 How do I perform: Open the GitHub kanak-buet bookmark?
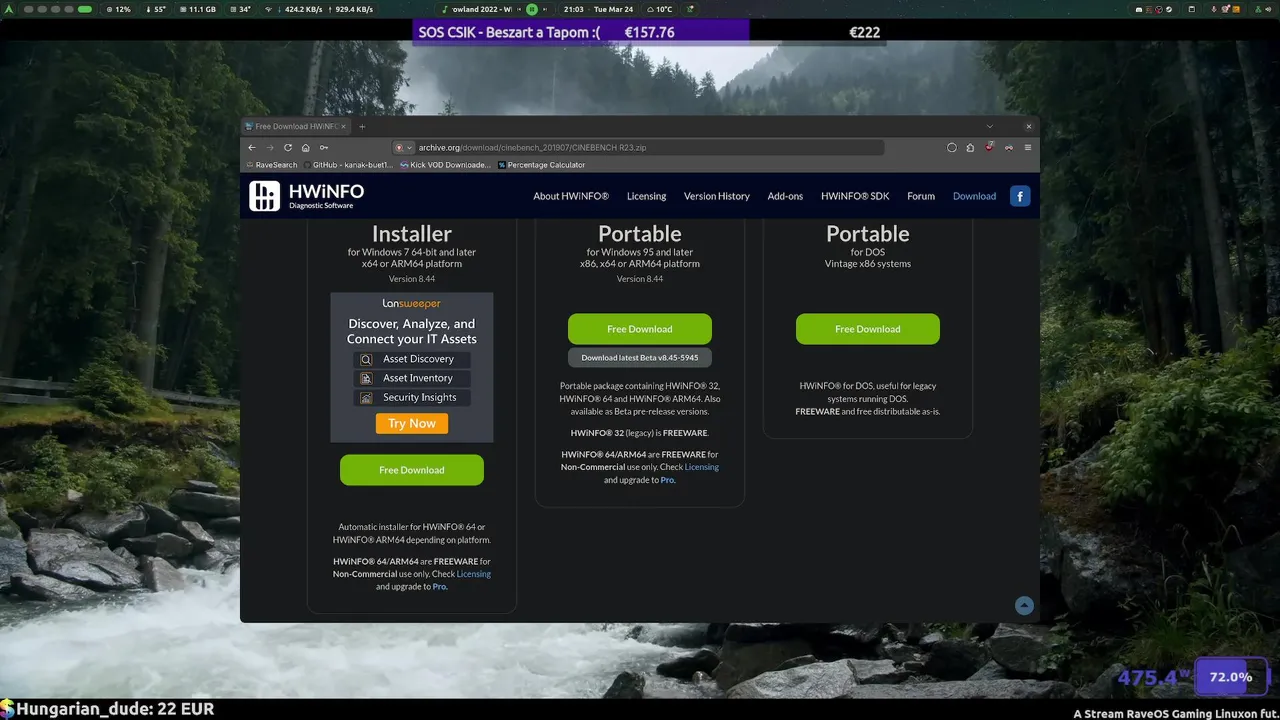pyautogui.click(x=347, y=165)
